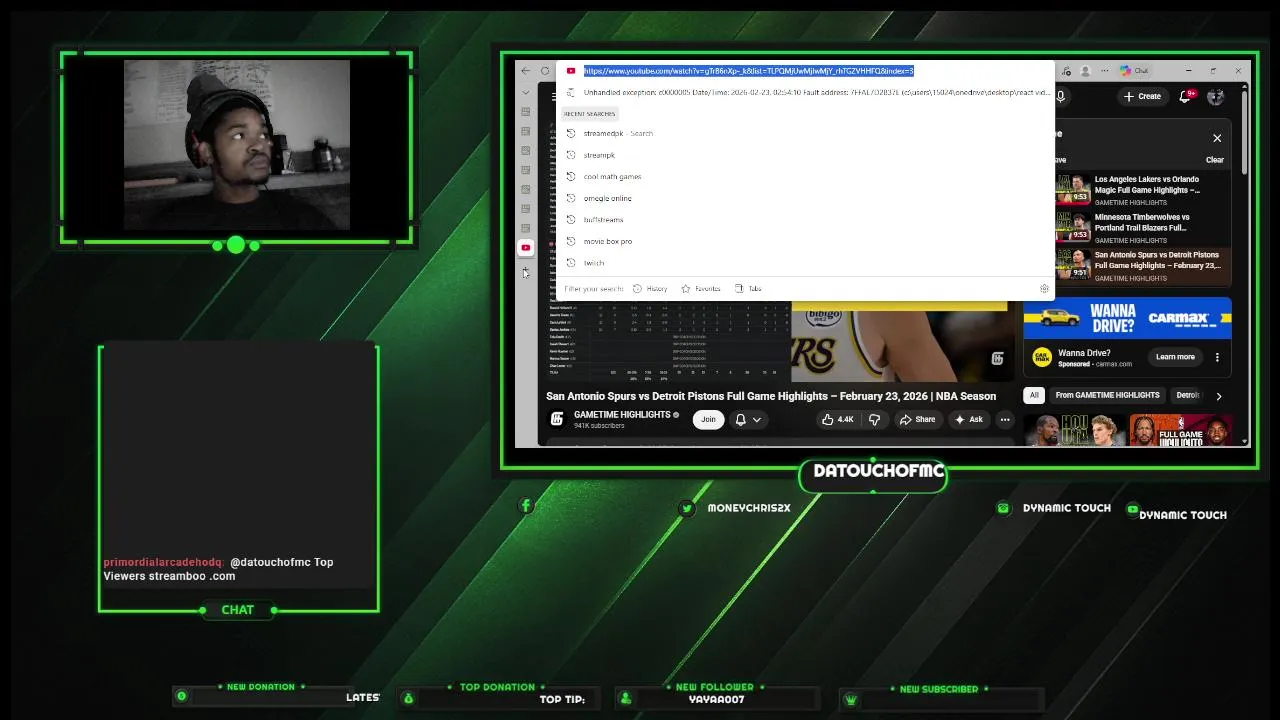Select the 'From GAMETIME HIGHLIGHTS' chip

(x=1107, y=395)
